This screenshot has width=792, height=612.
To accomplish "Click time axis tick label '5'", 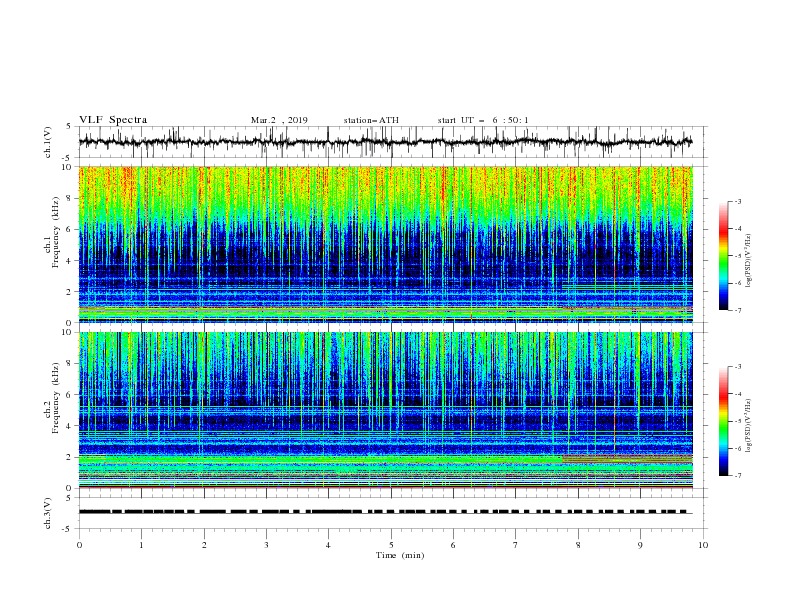I will (391, 545).
